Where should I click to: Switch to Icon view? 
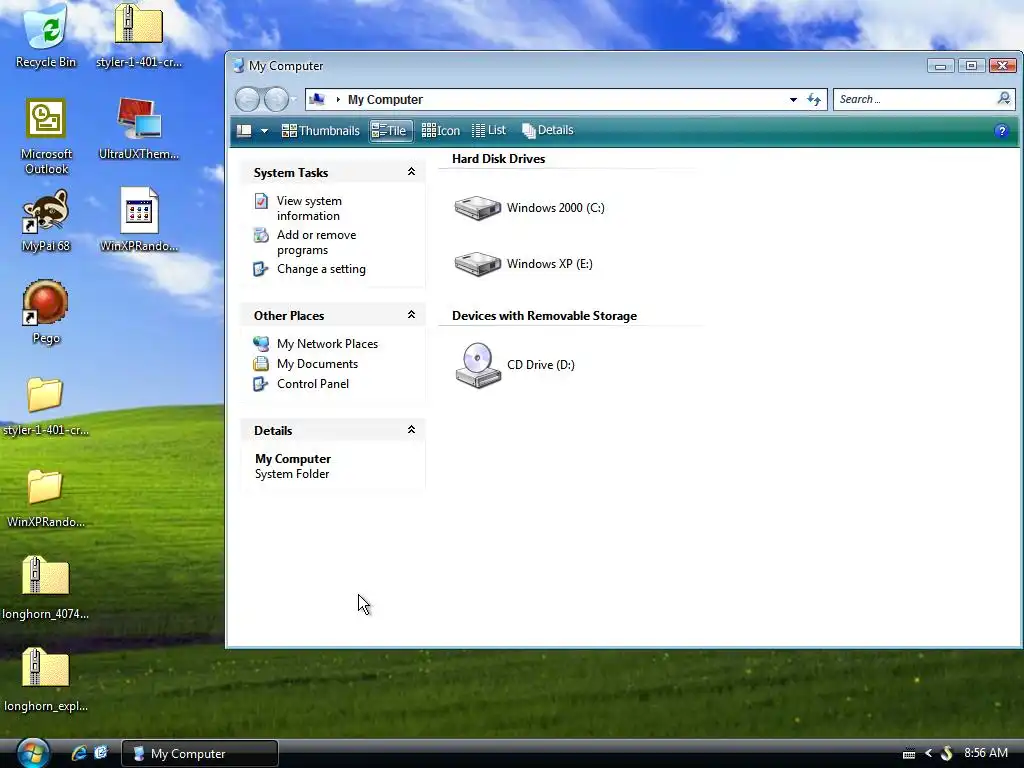click(x=441, y=131)
